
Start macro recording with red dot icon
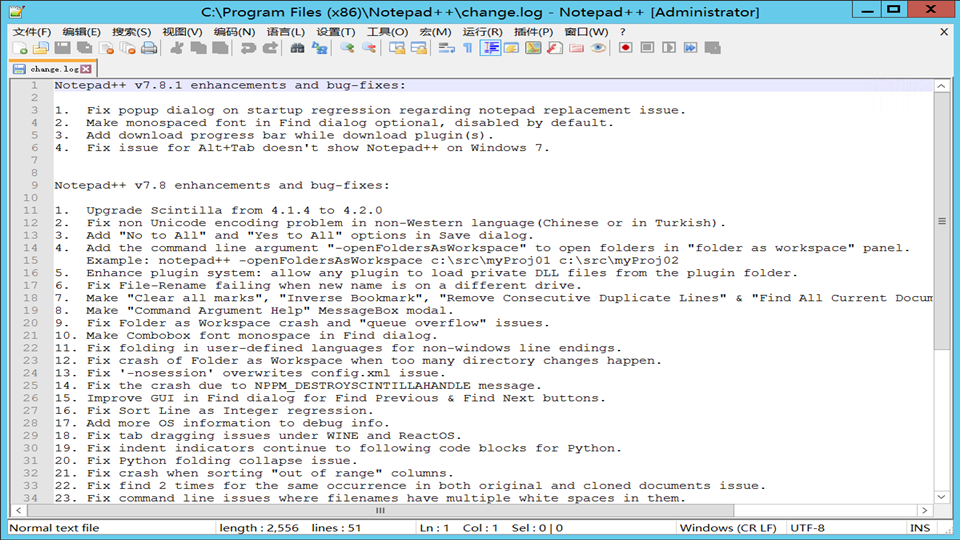625,48
